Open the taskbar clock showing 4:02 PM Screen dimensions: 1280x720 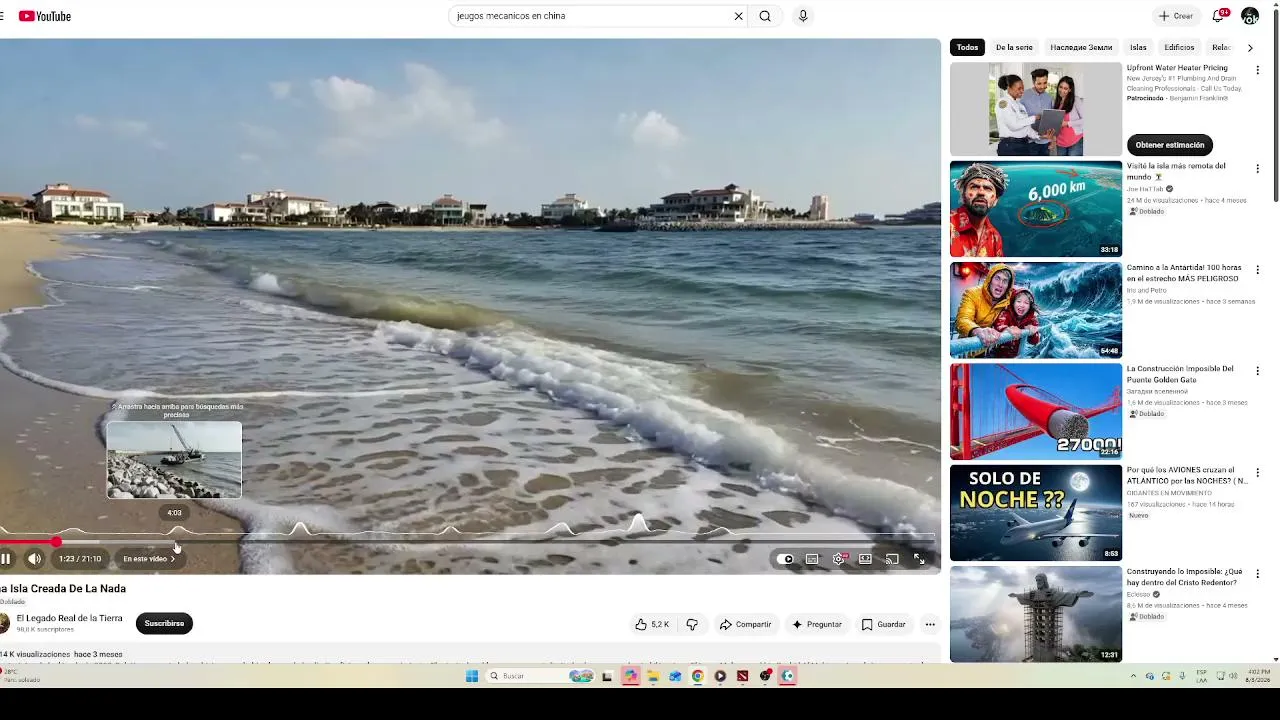tap(1257, 676)
